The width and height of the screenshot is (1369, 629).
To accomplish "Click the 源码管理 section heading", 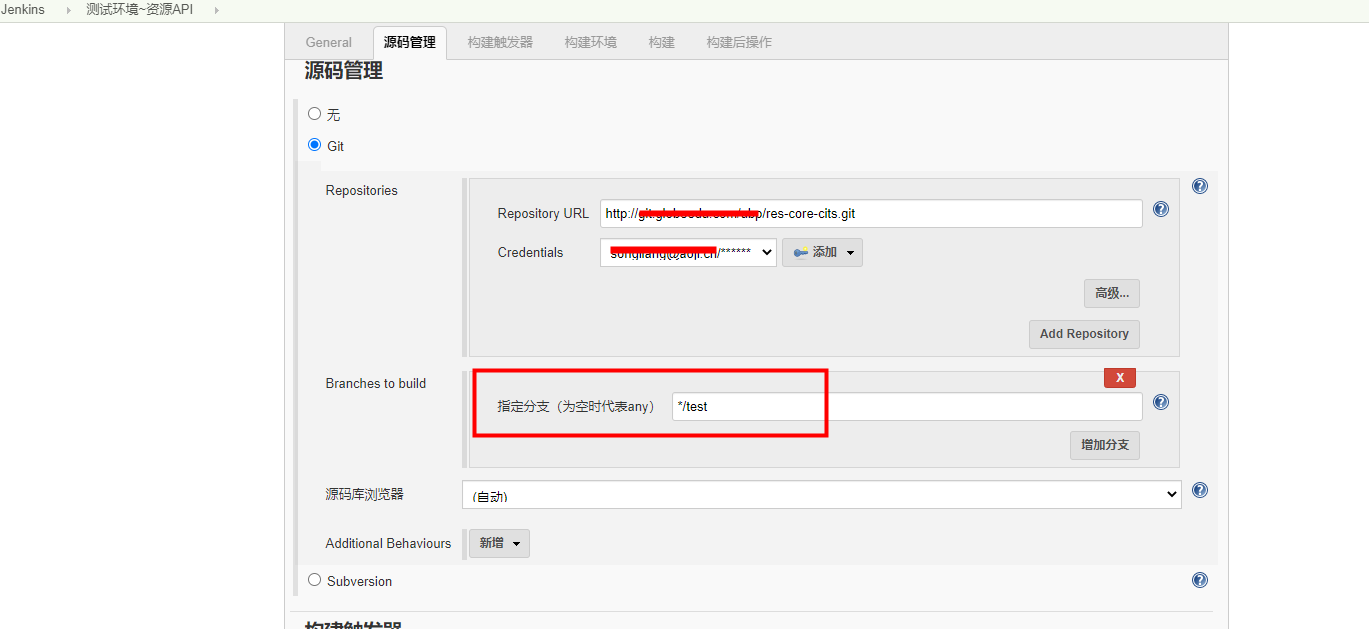I will tap(343, 71).
